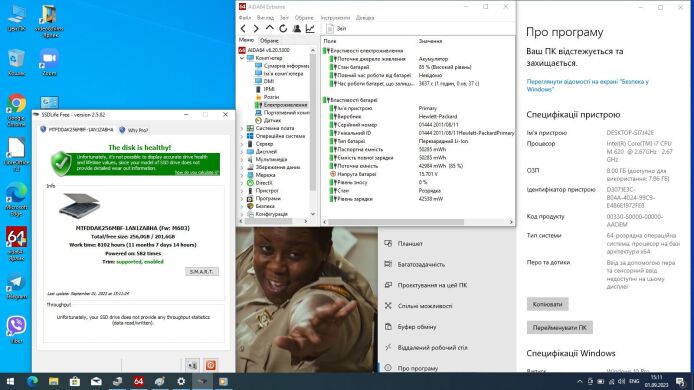Open Microsoft Edge desktop shortcut
This screenshot has height=390, width=694.
click(x=16, y=200)
